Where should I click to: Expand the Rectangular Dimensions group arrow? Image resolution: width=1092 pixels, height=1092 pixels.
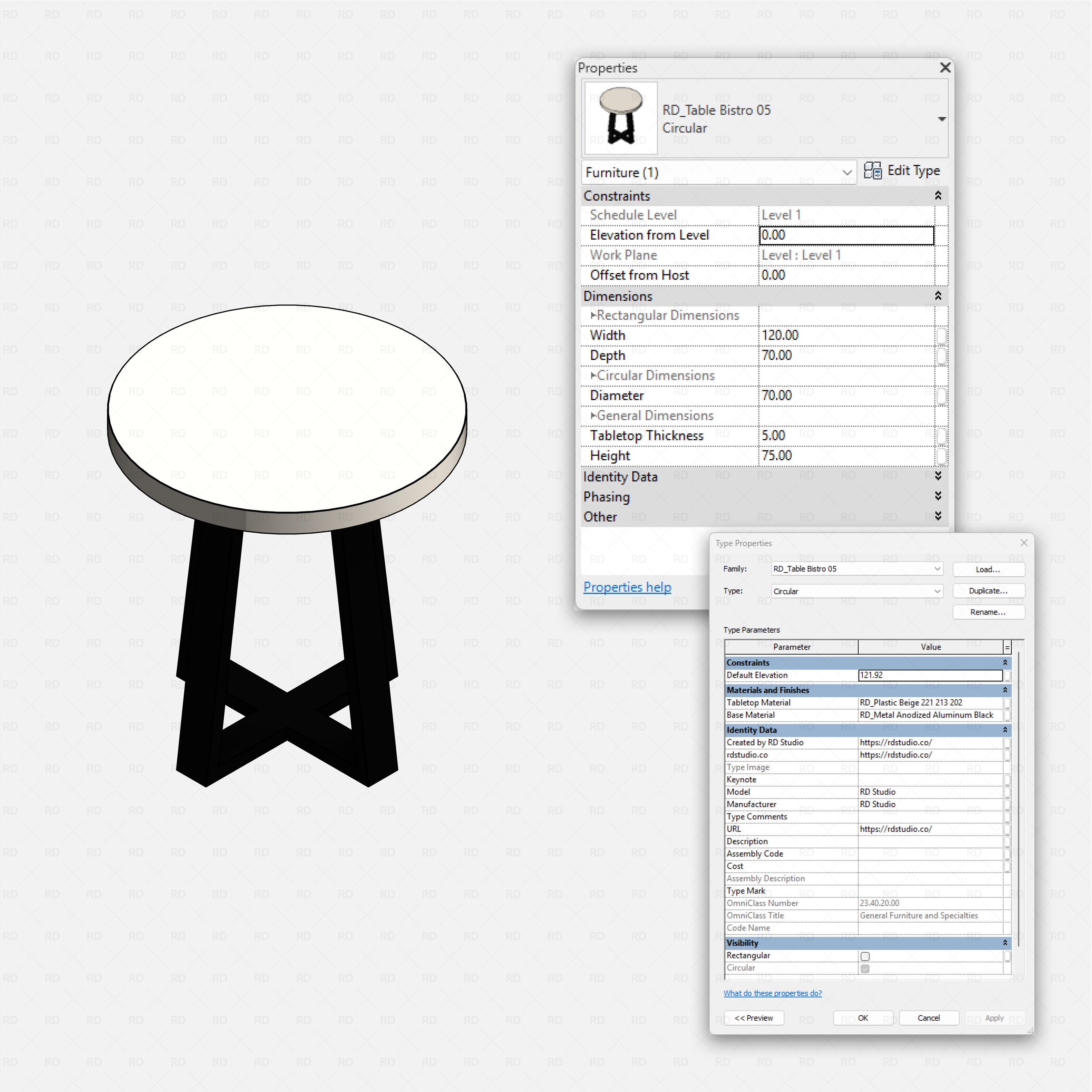tap(593, 315)
